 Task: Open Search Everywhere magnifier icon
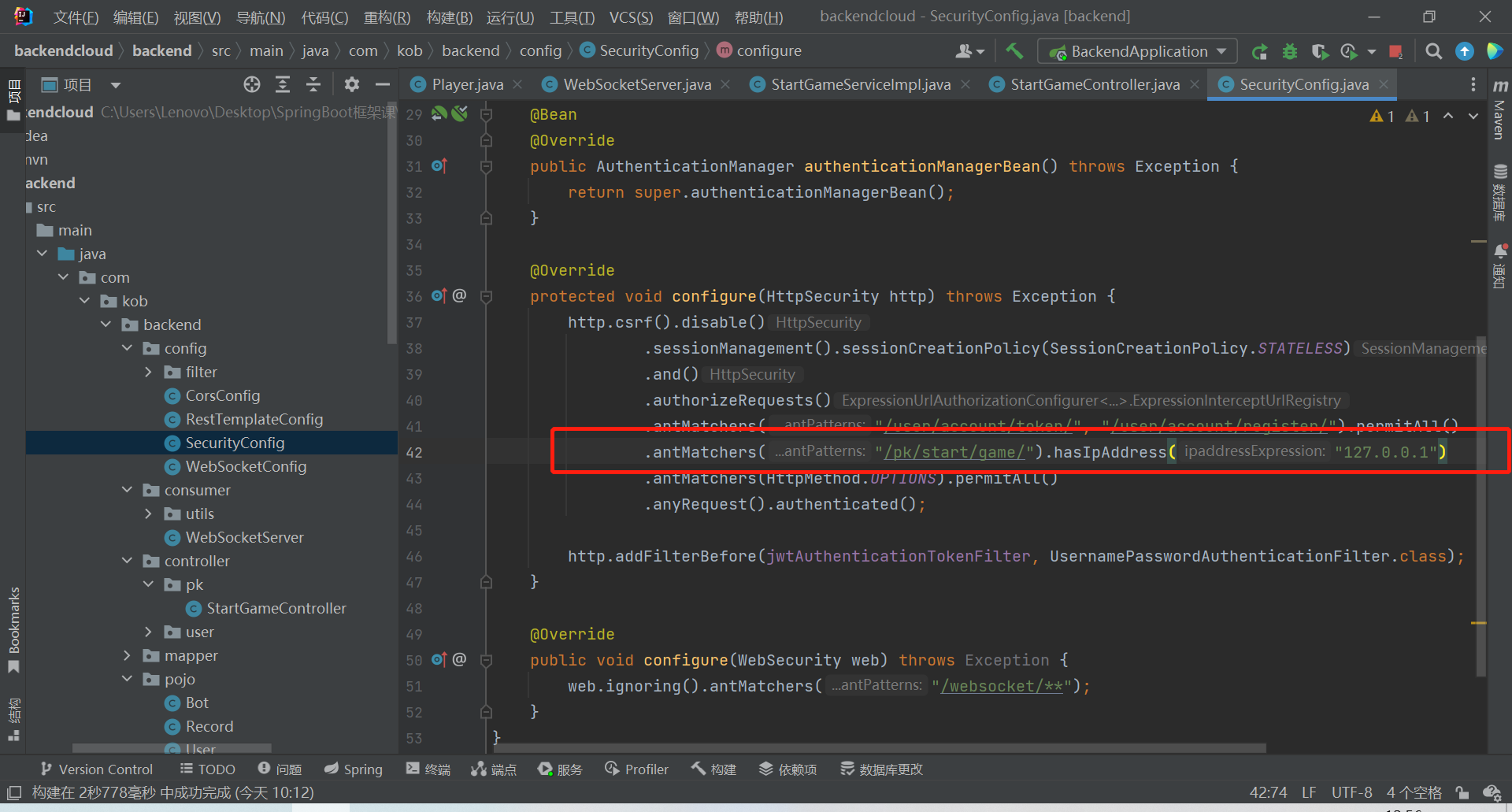[x=1434, y=51]
